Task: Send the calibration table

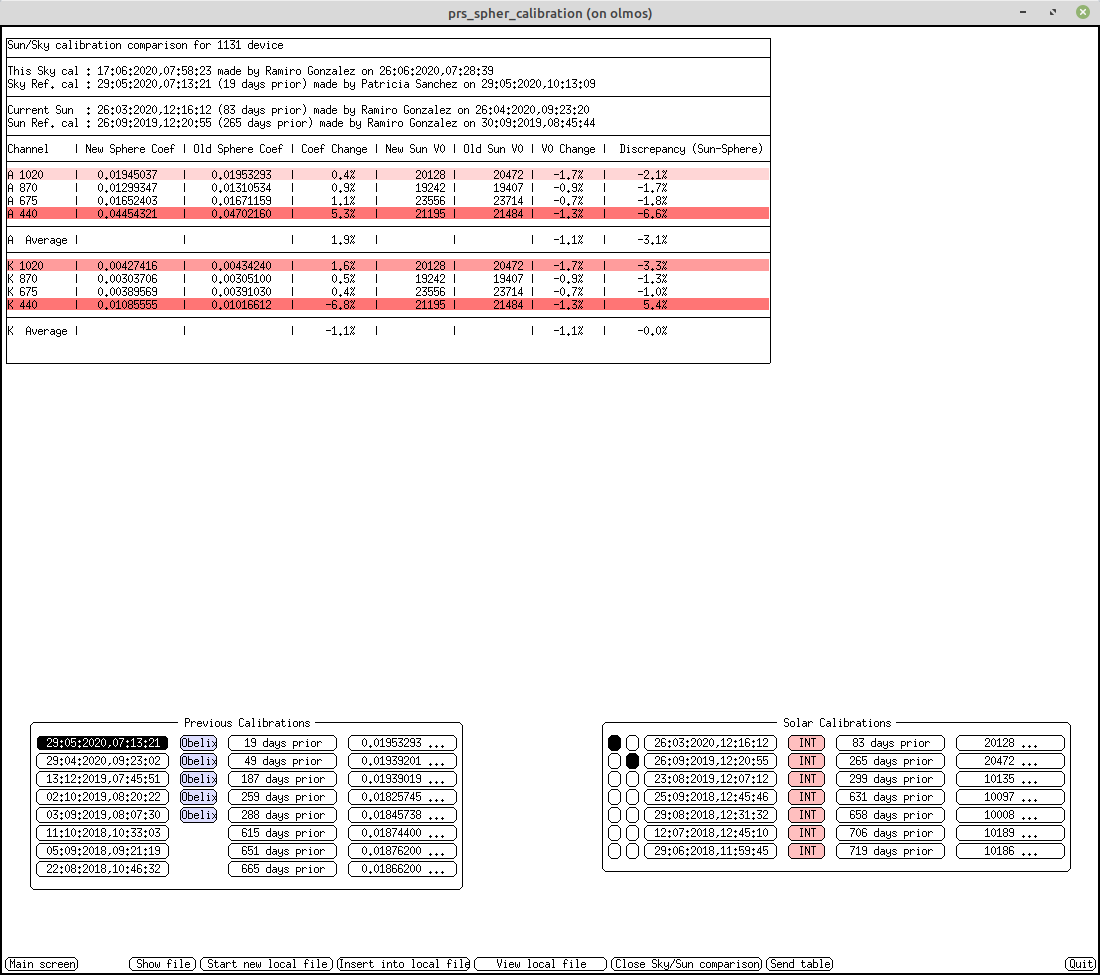Action: click(800, 964)
